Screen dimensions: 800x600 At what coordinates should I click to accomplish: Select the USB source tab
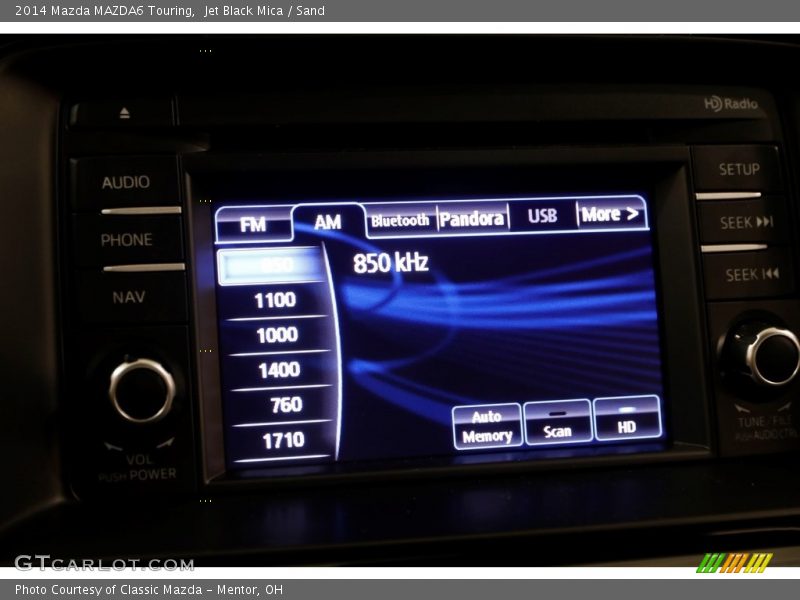click(x=542, y=216)
